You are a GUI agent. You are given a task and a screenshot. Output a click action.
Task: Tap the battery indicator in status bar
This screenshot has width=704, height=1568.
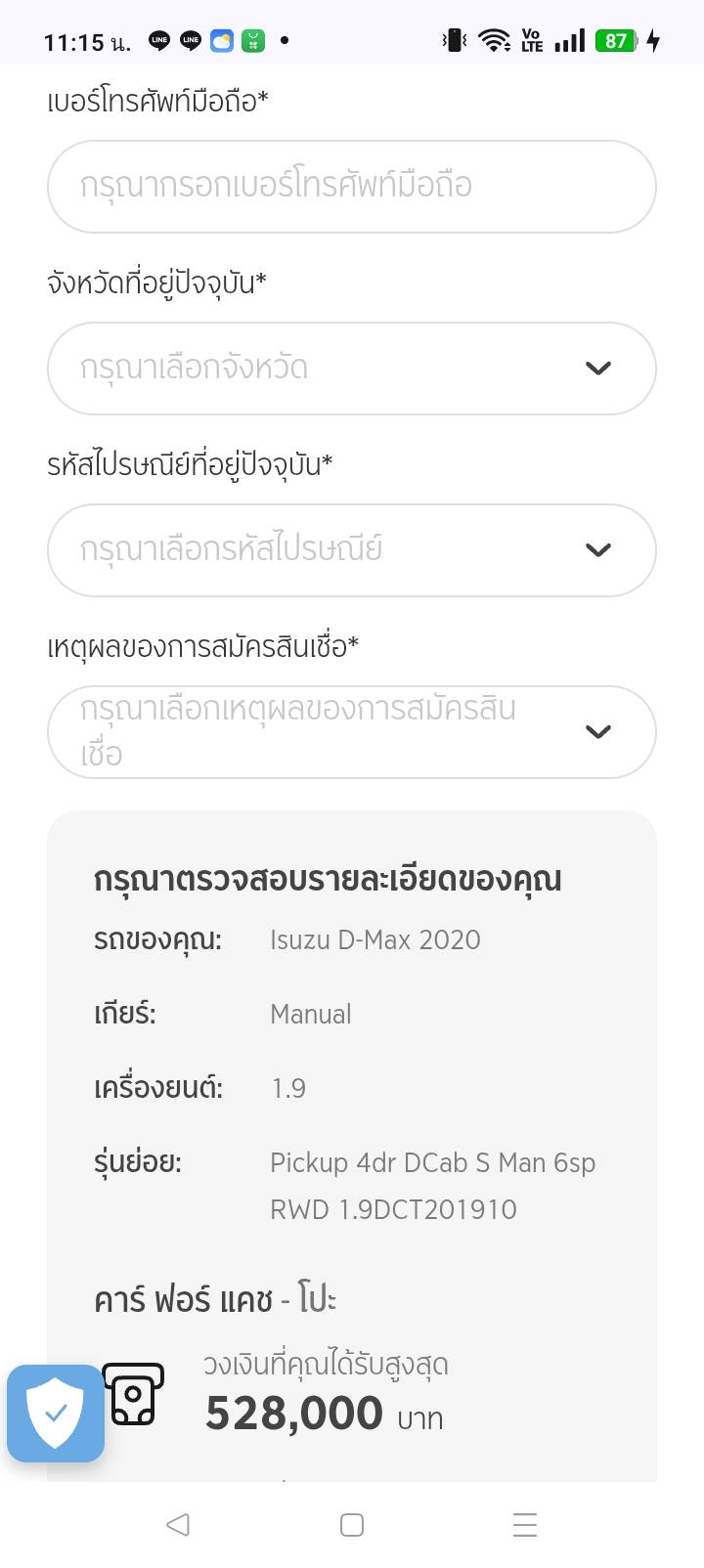616,41
